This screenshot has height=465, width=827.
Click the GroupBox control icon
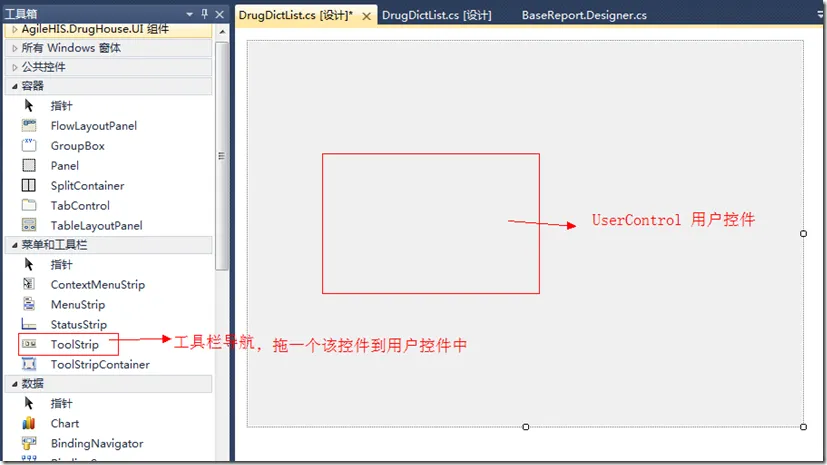(x=29, y=146)
